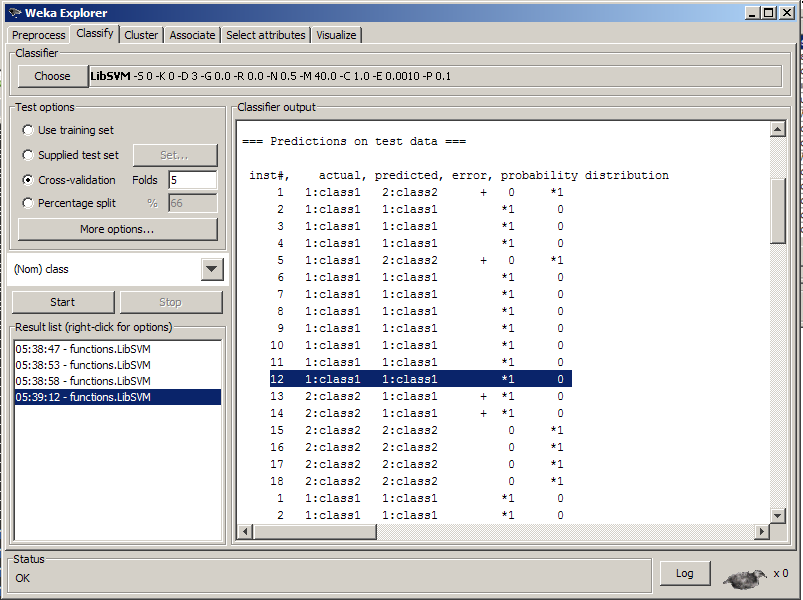
Task: Click Choose classifier button
Action: tap(52, 76)
